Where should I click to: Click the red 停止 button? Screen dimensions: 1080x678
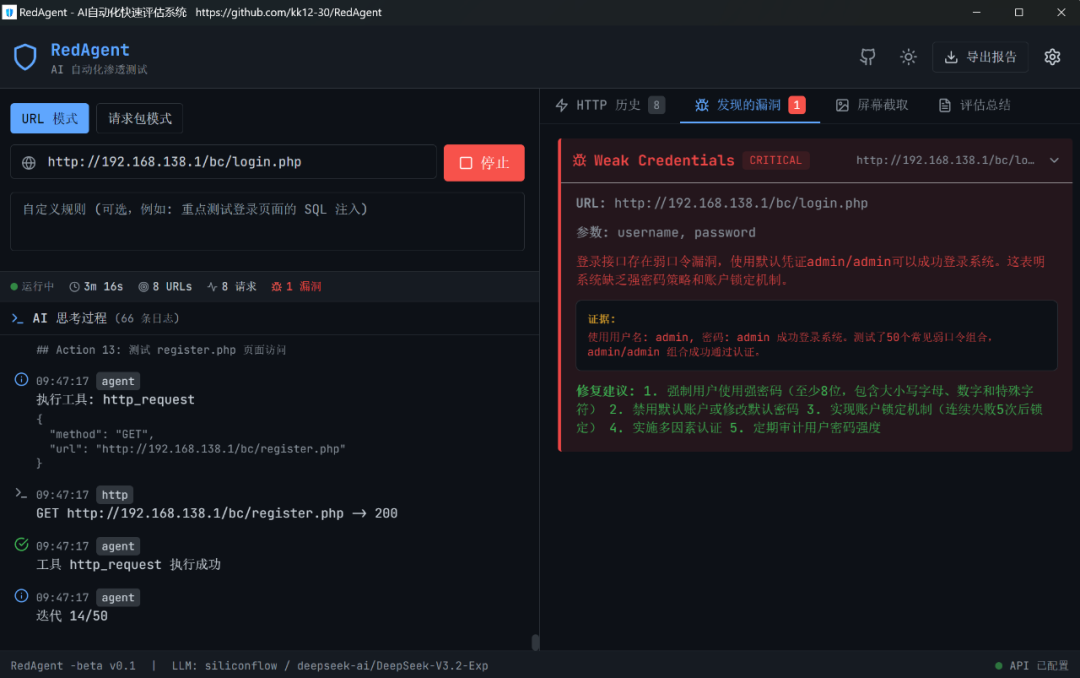click(484, 162)
